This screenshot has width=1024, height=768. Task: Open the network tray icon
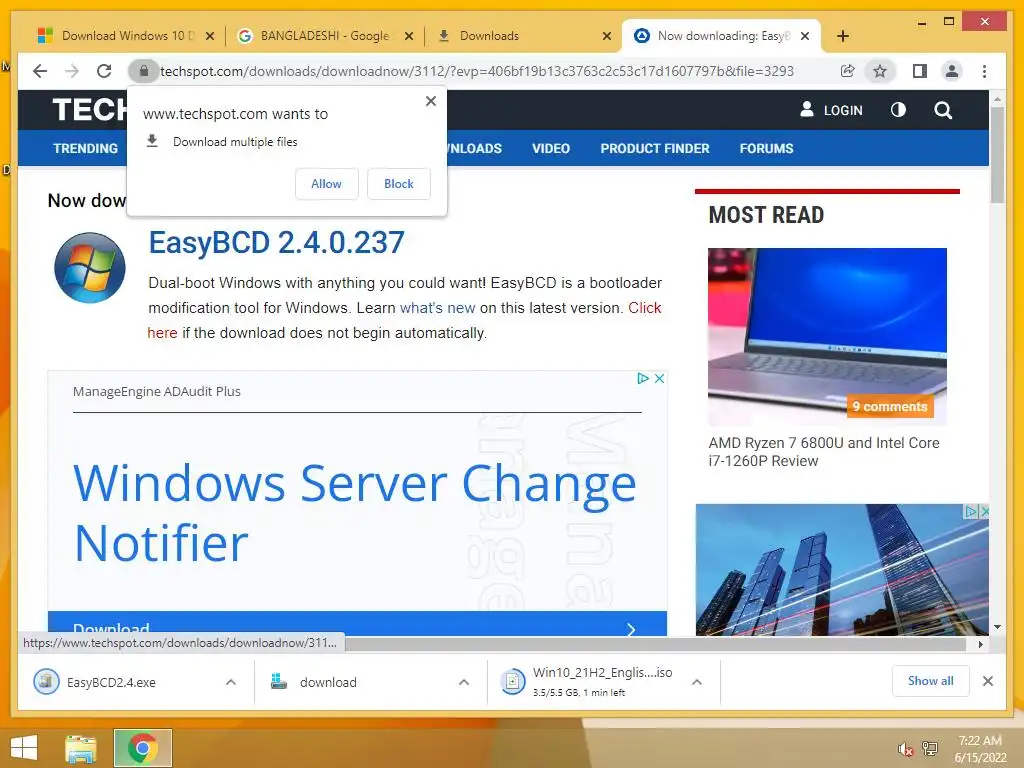(930, 749)
